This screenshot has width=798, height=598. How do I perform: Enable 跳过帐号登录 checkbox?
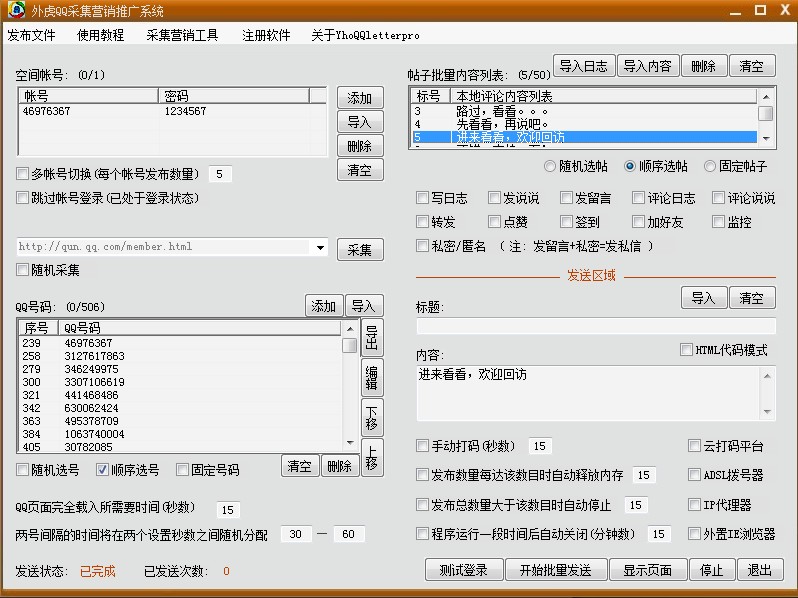click(x=22, y=197)
